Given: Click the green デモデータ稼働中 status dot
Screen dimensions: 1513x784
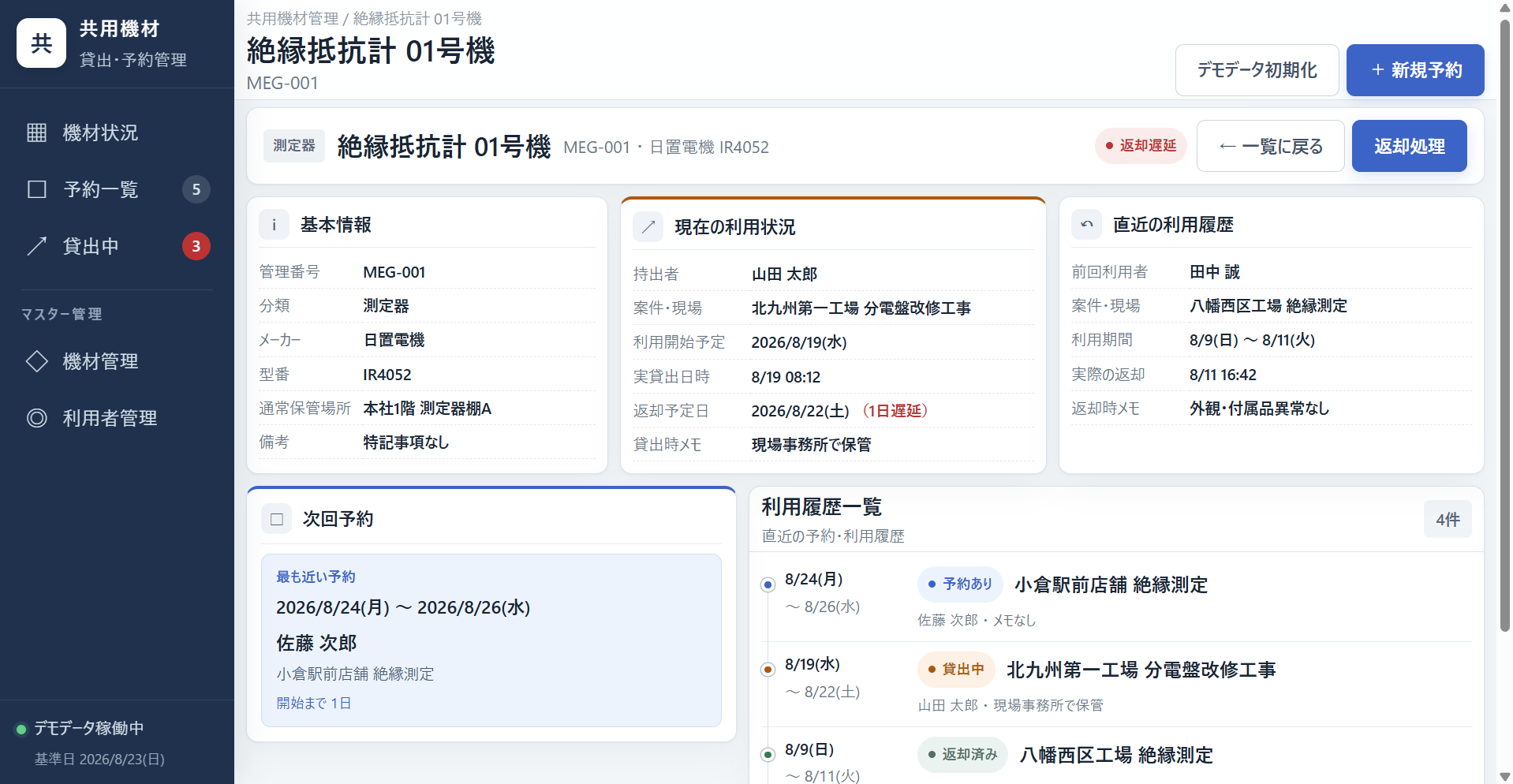Looking at the screenshot, I should coord(21,729).
